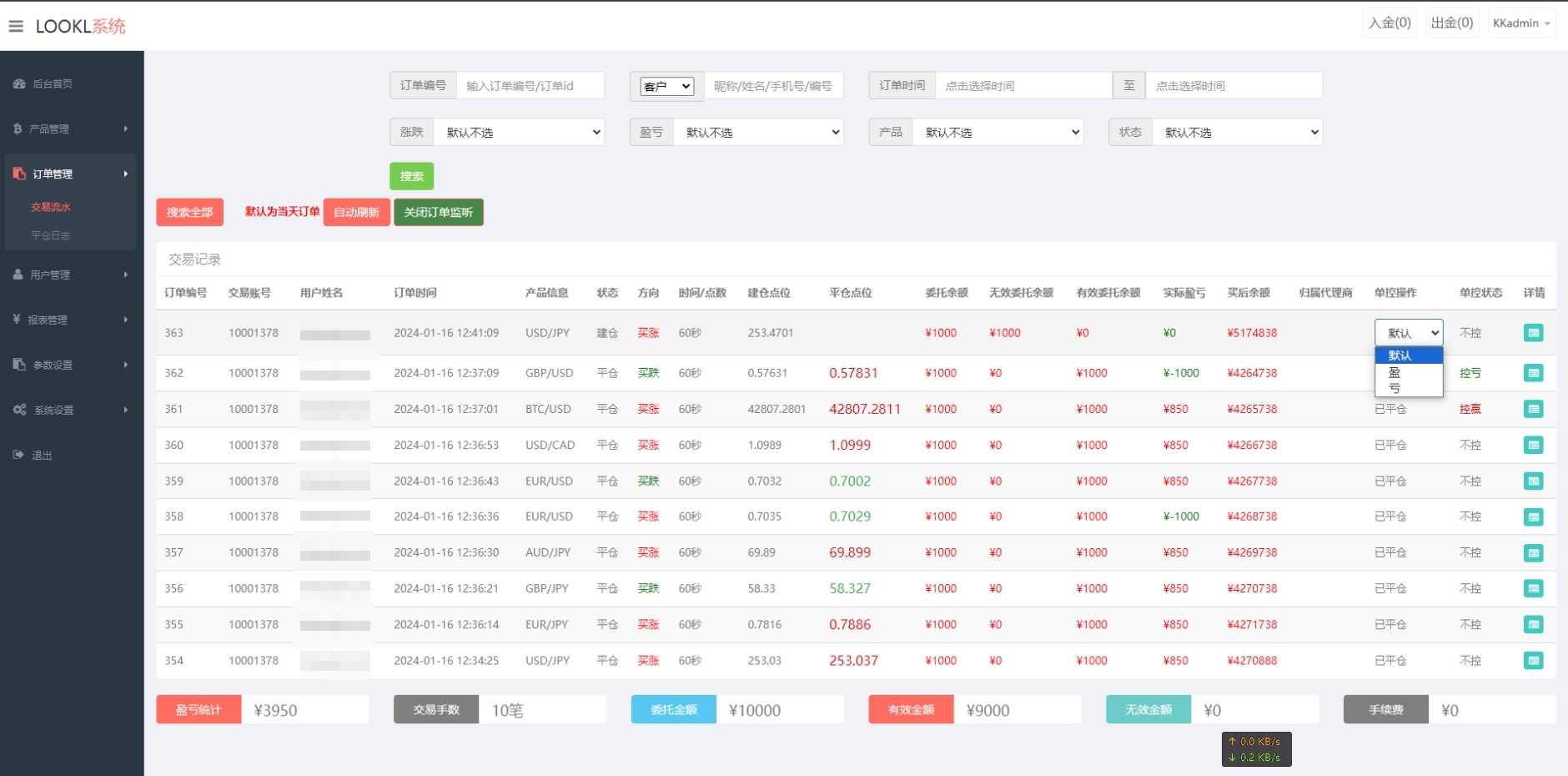Click the 退出 logout icon
This screenshot has width=1568, height=776.
click(x=19, y=455)
